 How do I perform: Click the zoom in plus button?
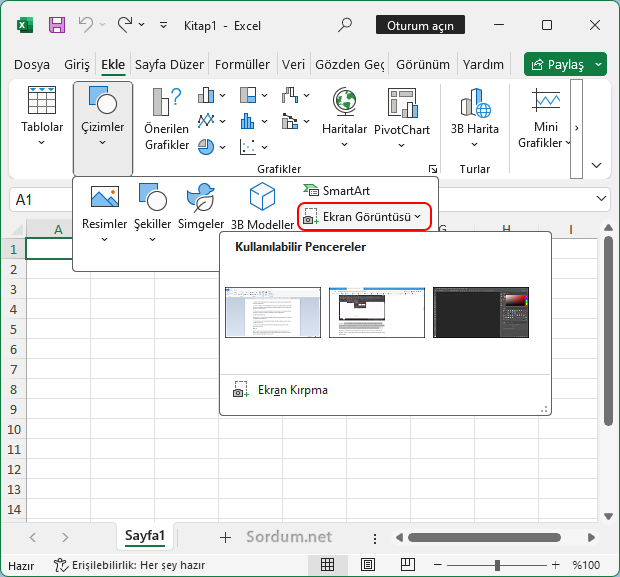tap(556, 565)
